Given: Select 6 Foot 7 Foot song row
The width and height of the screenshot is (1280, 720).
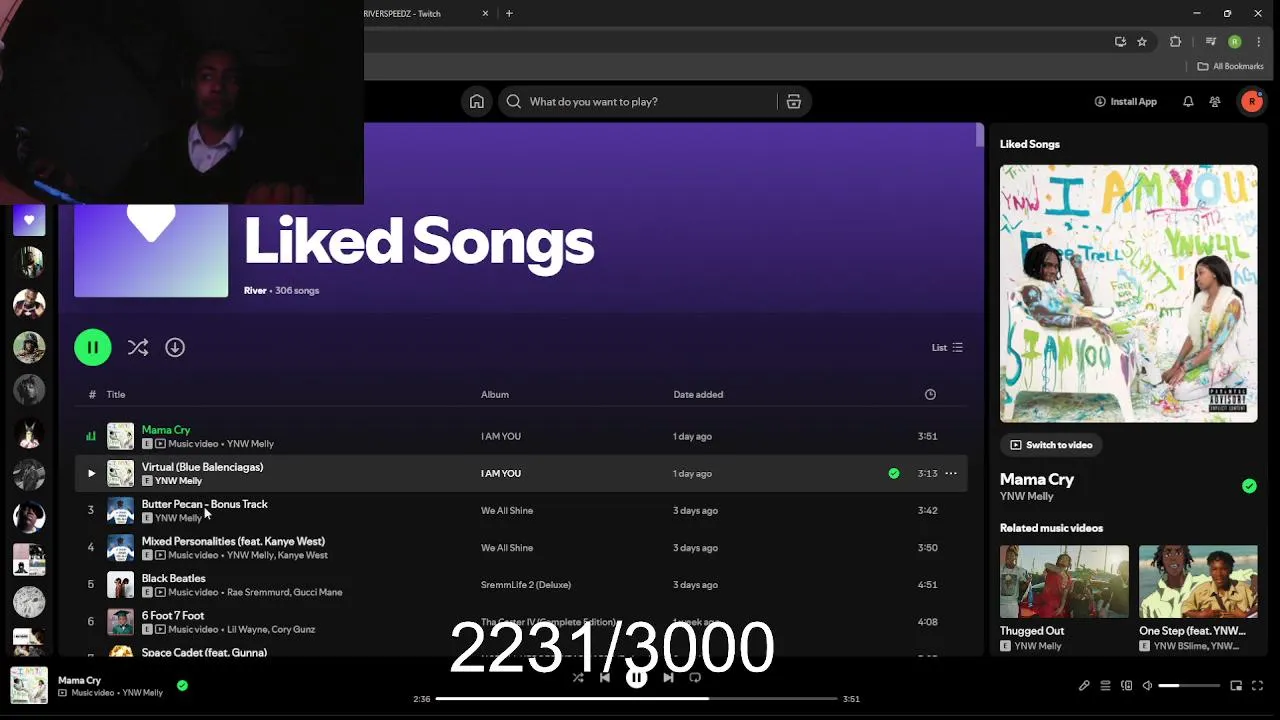Looking at the screenshot, I should (x=521, y=621).
